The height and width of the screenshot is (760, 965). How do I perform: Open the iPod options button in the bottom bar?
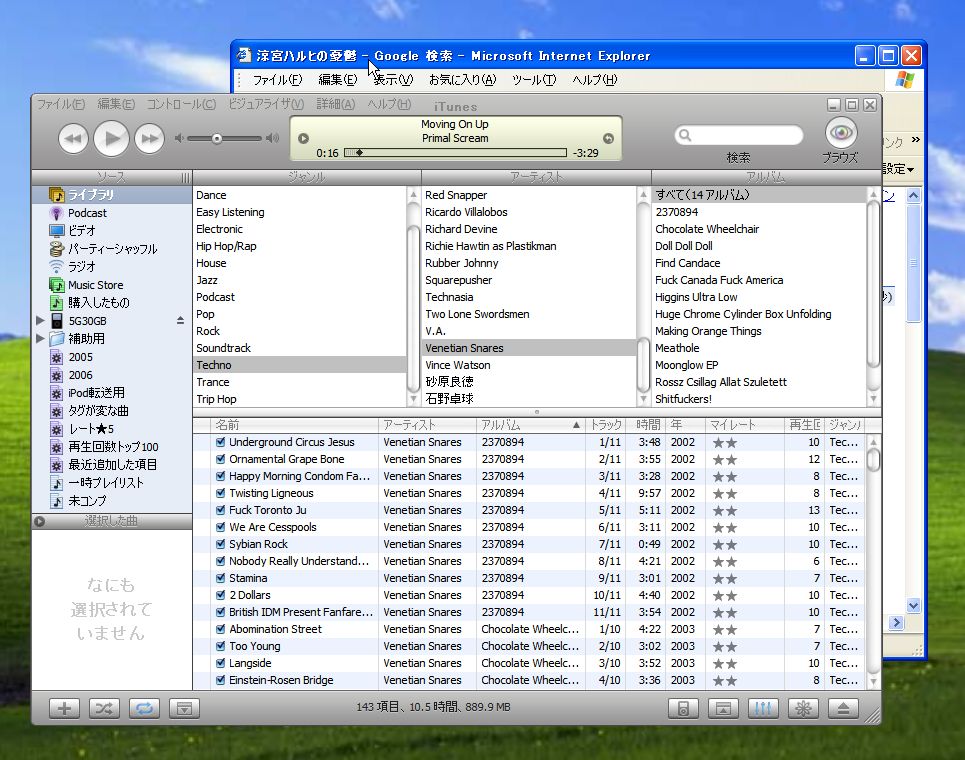pos(683,708)
